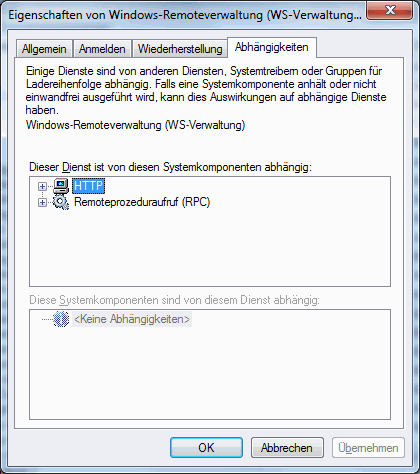Click the Keine Abhängigkeiten globe icon
This screenshot has width=420, height=474.
[61, 319]
